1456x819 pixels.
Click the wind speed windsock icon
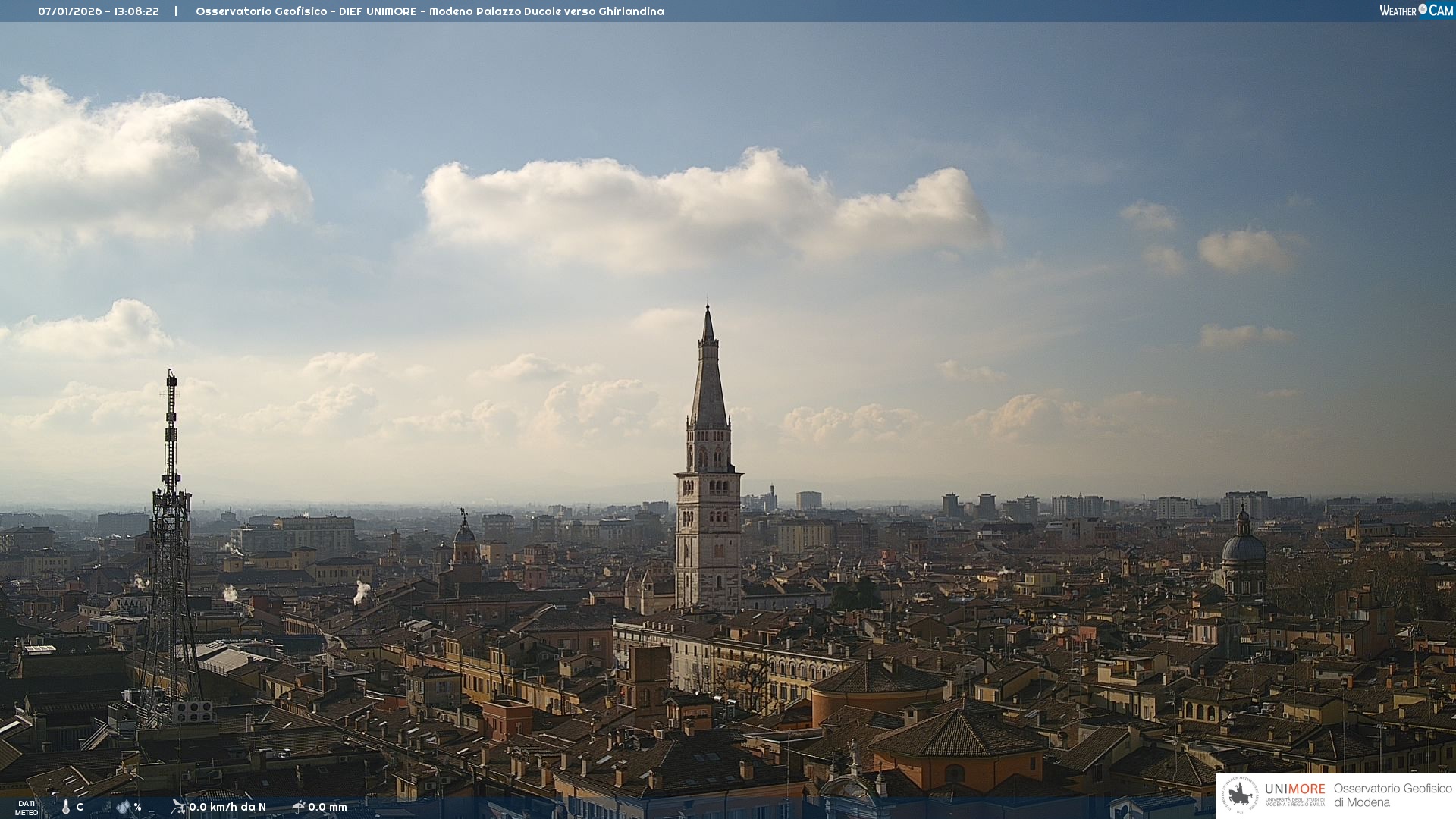pos(178,807)
